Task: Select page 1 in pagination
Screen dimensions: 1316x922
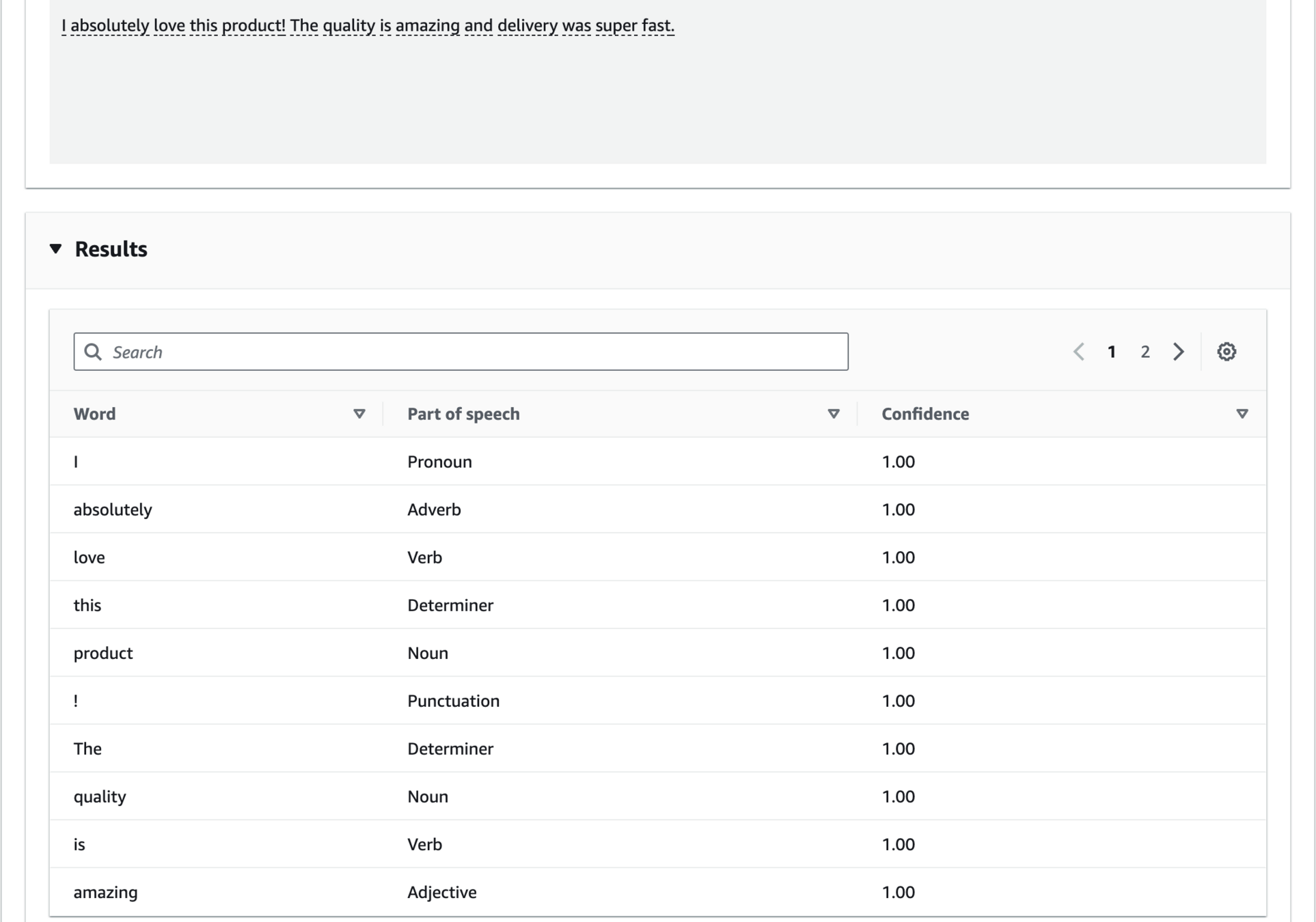Action: pyautogui.click(x=1112, y=352)
